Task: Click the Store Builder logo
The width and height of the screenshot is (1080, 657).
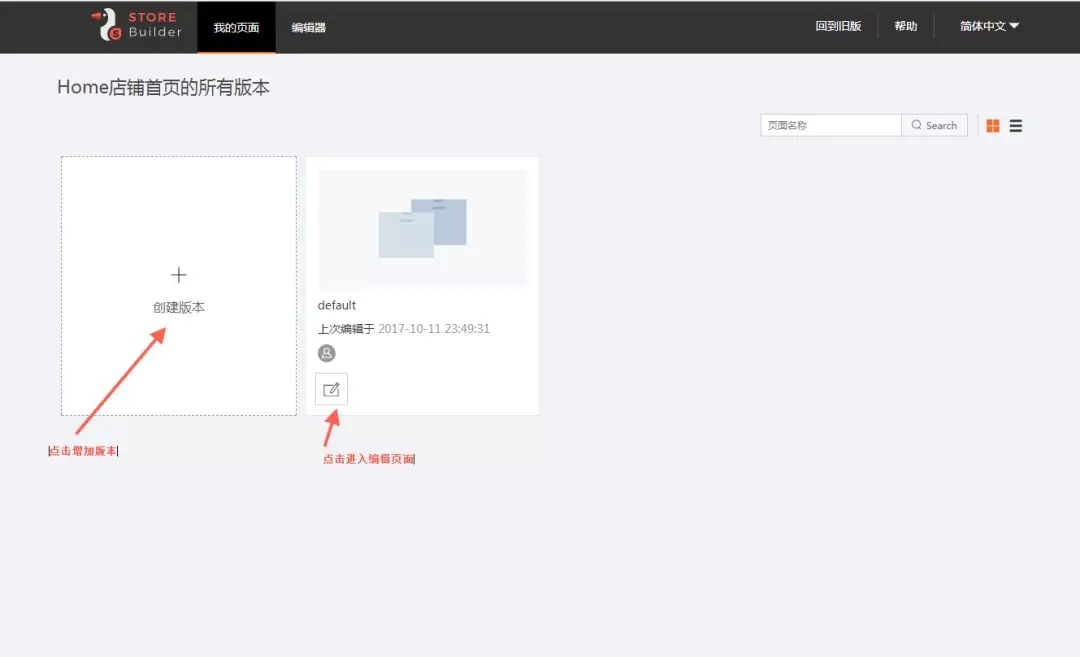Action: (135, 26)
